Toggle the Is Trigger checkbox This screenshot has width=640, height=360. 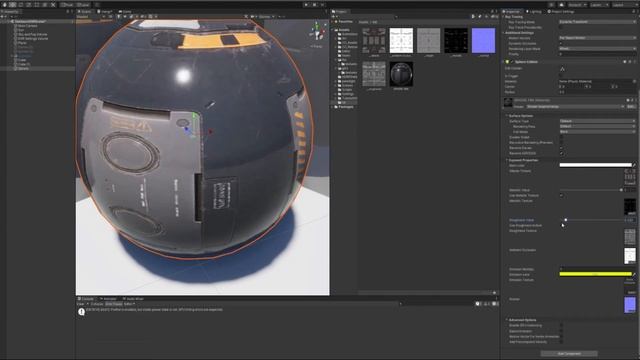[562, 76]
